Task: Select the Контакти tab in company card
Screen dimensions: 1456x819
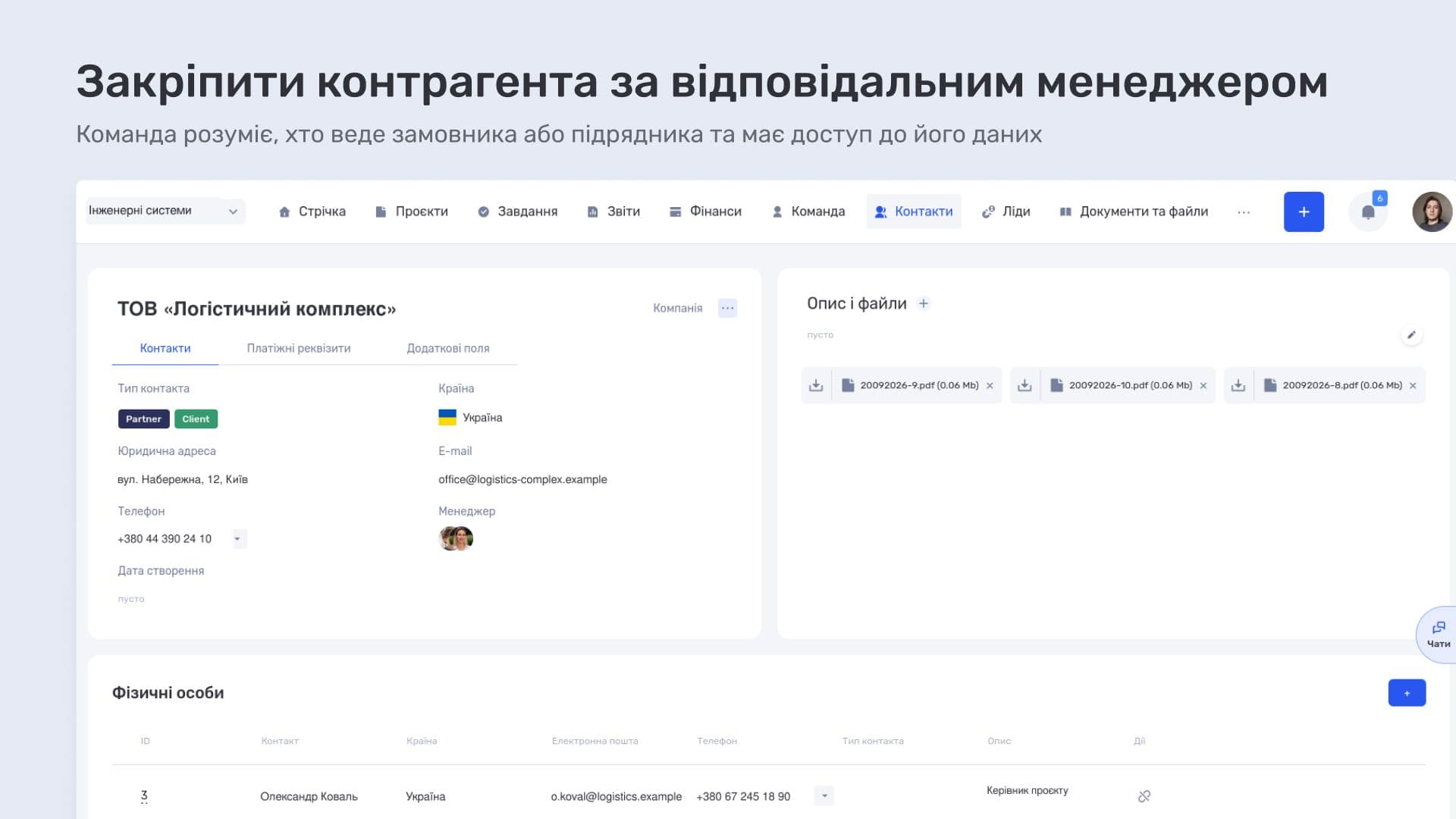Action: click(165, 348)
